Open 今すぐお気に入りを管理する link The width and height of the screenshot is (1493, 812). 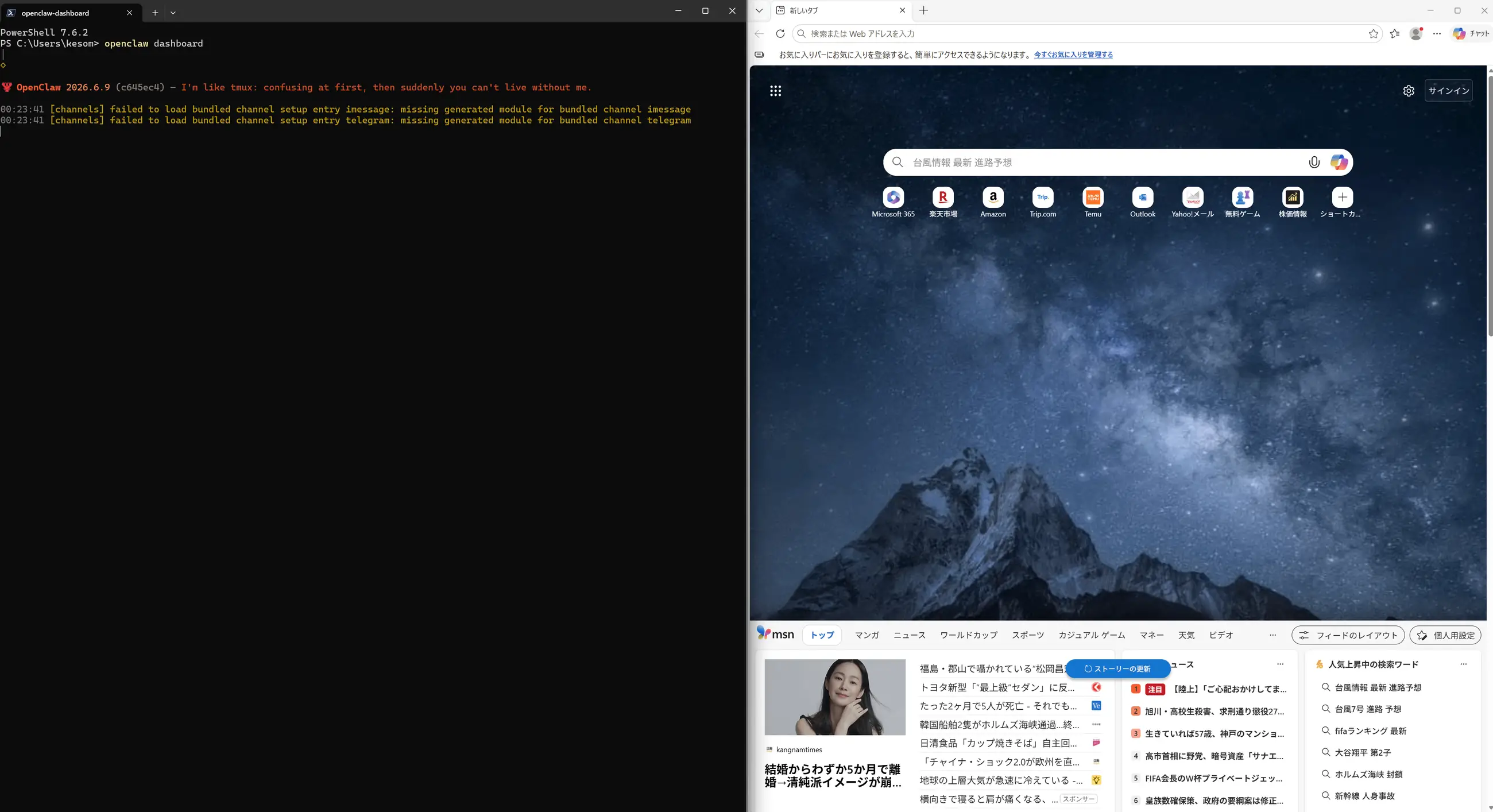point(1073,55)
